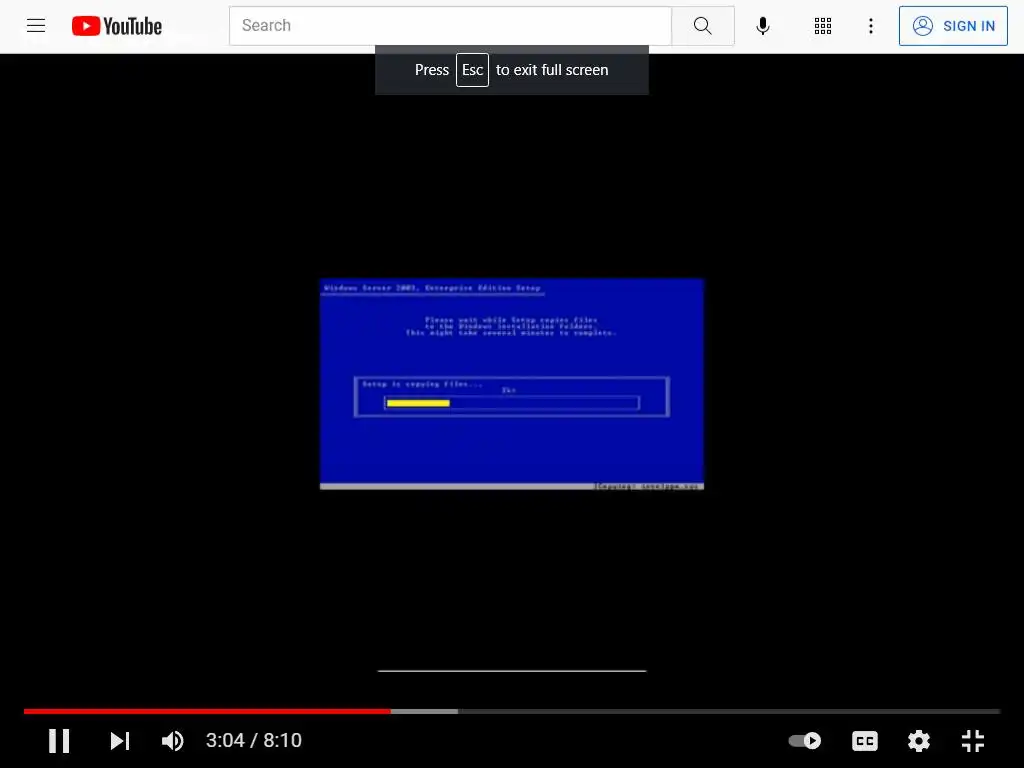Sign in with the SIGN IN button
This screenshot has height=768, width=1024.
(953, 26)
